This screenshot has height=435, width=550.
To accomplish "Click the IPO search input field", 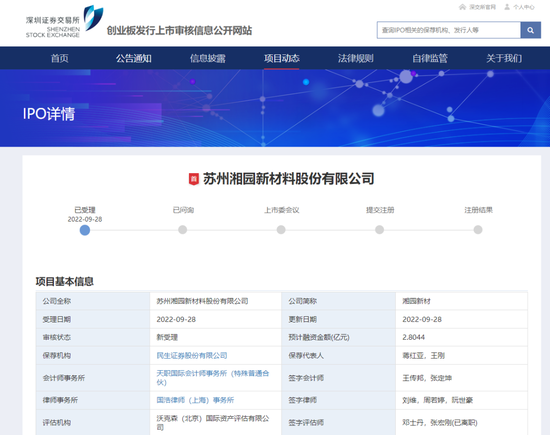I will [x=449, y=30].
